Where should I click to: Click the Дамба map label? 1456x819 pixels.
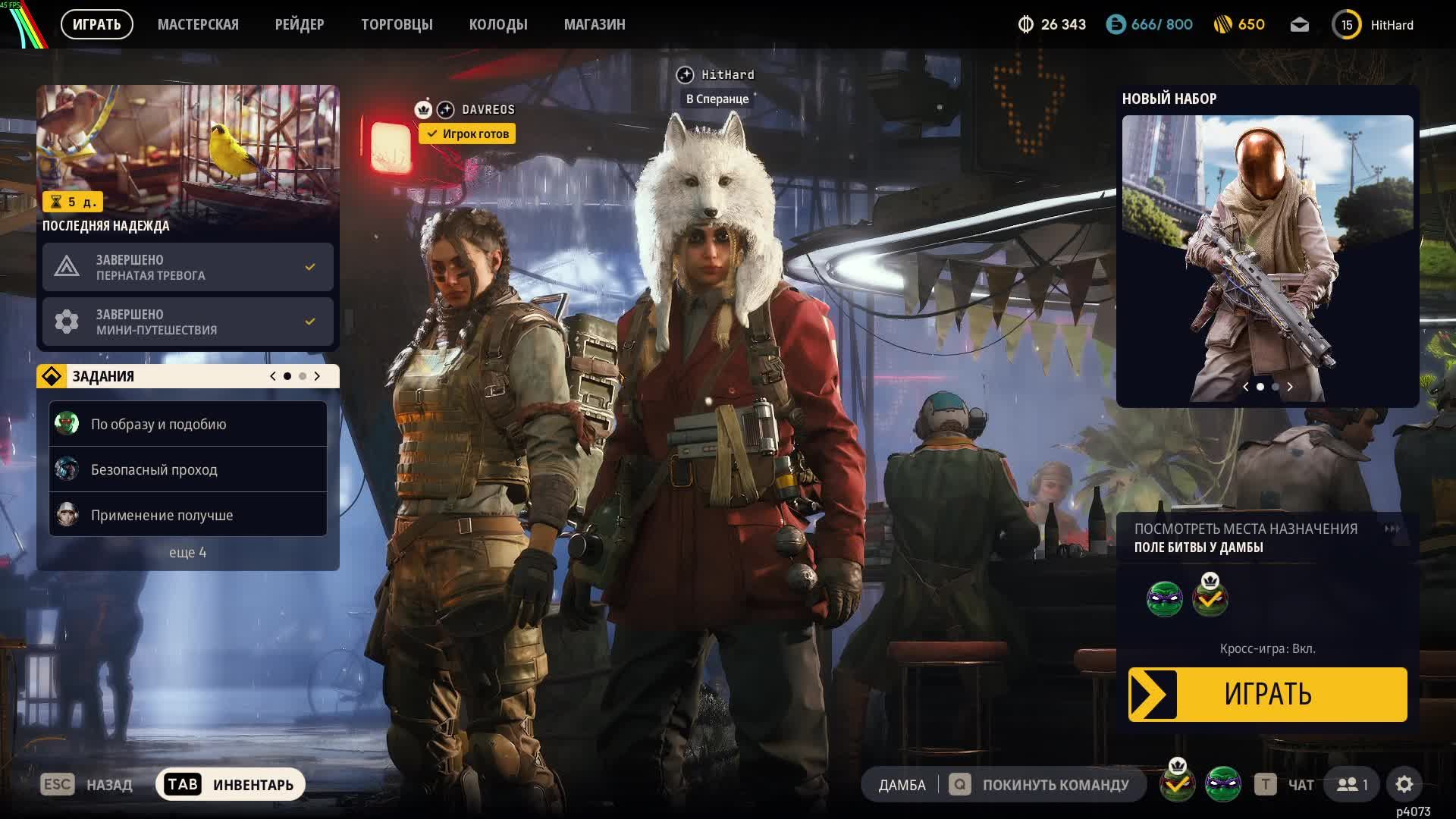tap(902, 785)
